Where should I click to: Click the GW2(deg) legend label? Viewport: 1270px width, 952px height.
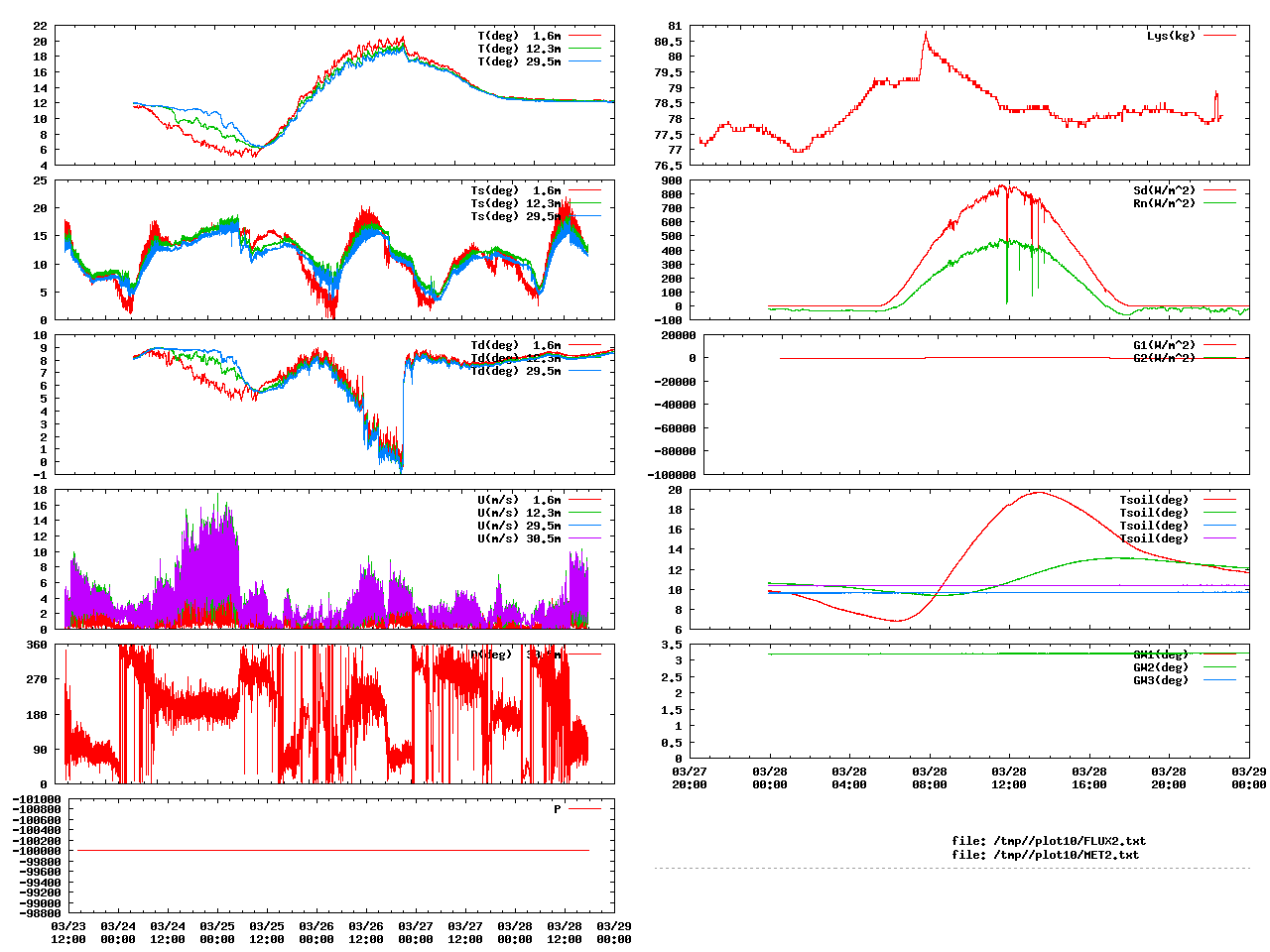coord(1160,667)
